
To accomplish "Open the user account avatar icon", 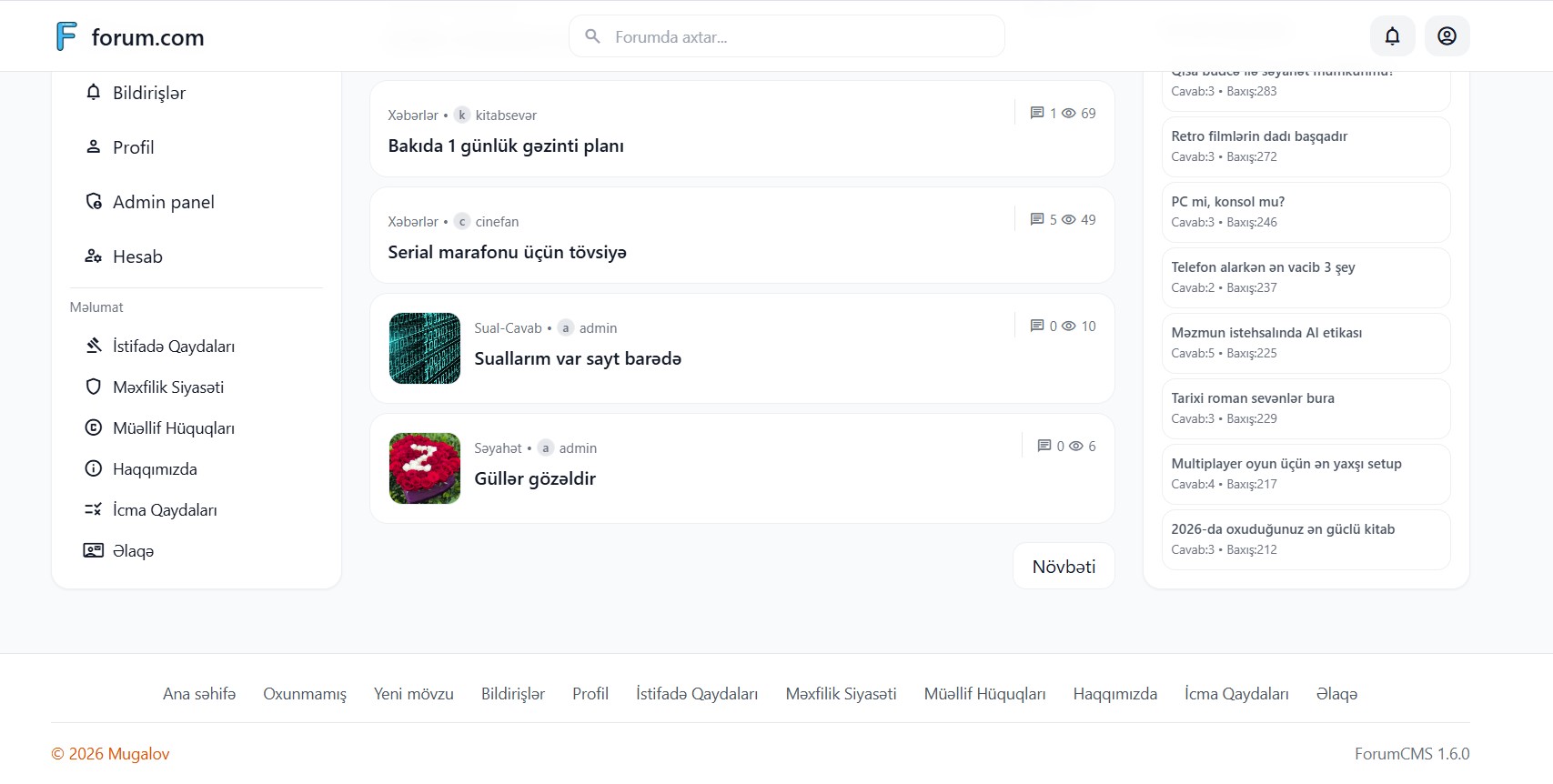I will 1447,36.
